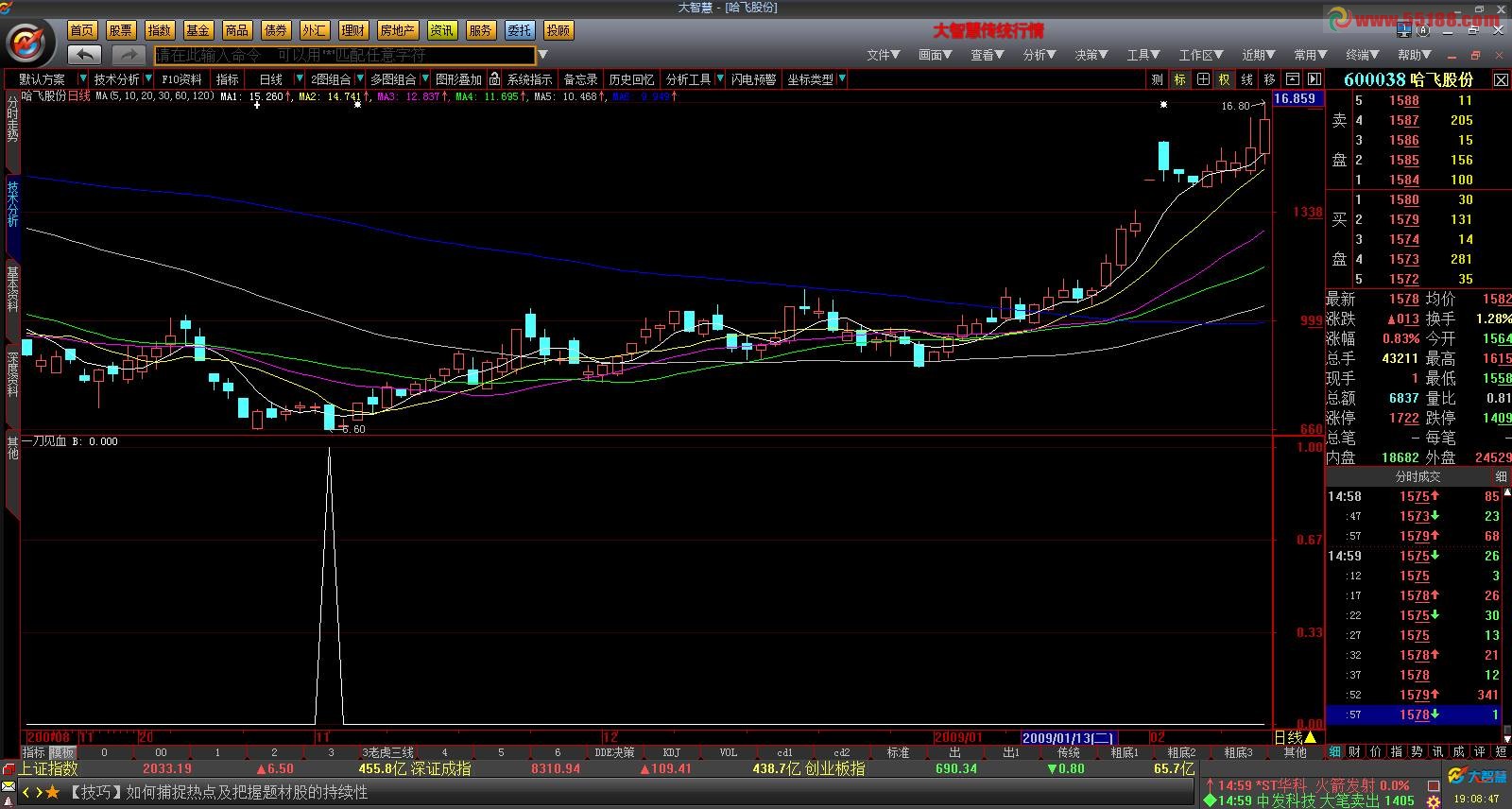The height and width of the screenshot is (809, 1512).
Task: Select the 老虎三线 indicator tab
Action: [x=388, y=753]
